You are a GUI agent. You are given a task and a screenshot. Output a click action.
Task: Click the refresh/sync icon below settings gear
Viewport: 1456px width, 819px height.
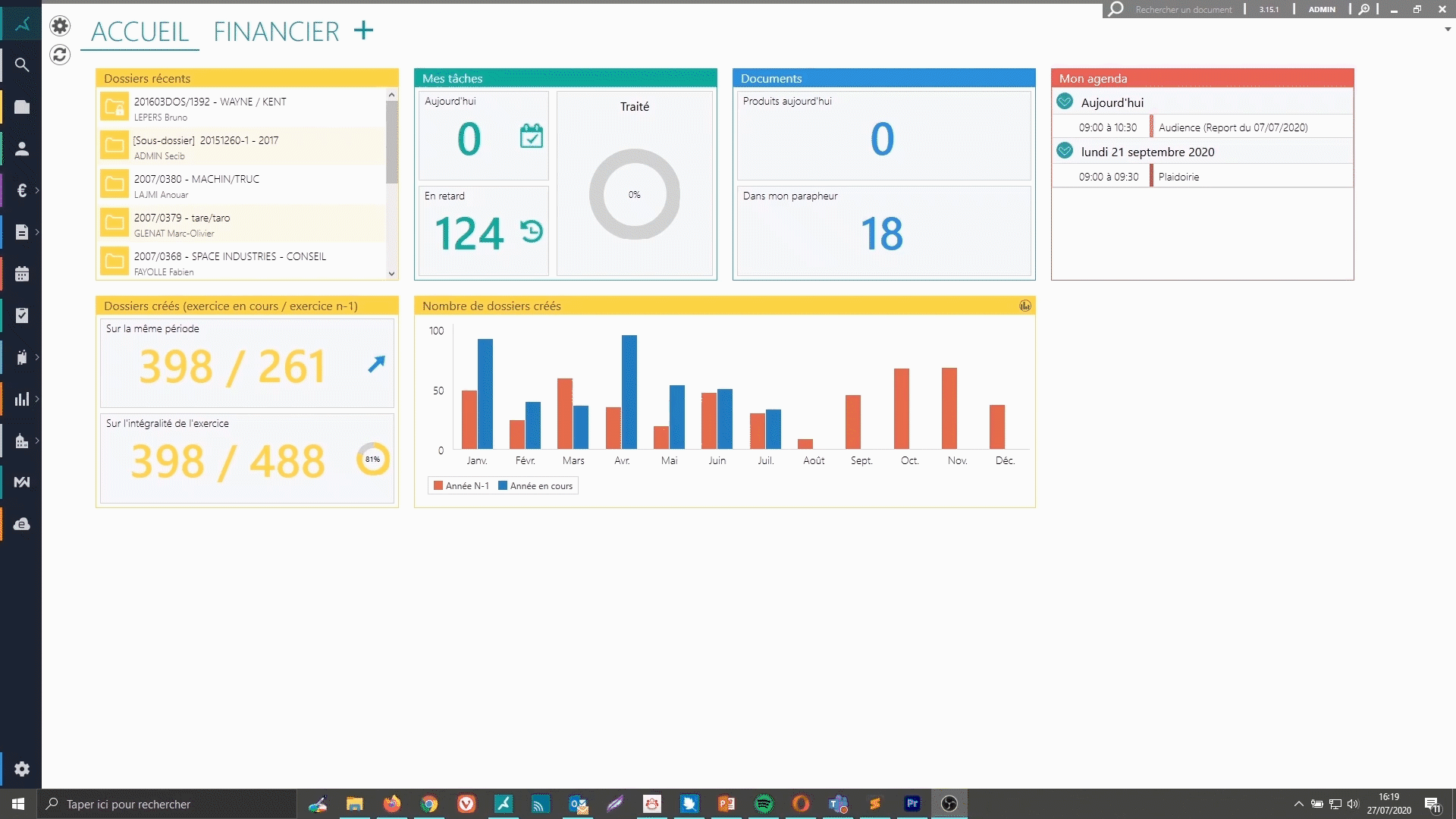pyautogui.click(x=59, y=54)
